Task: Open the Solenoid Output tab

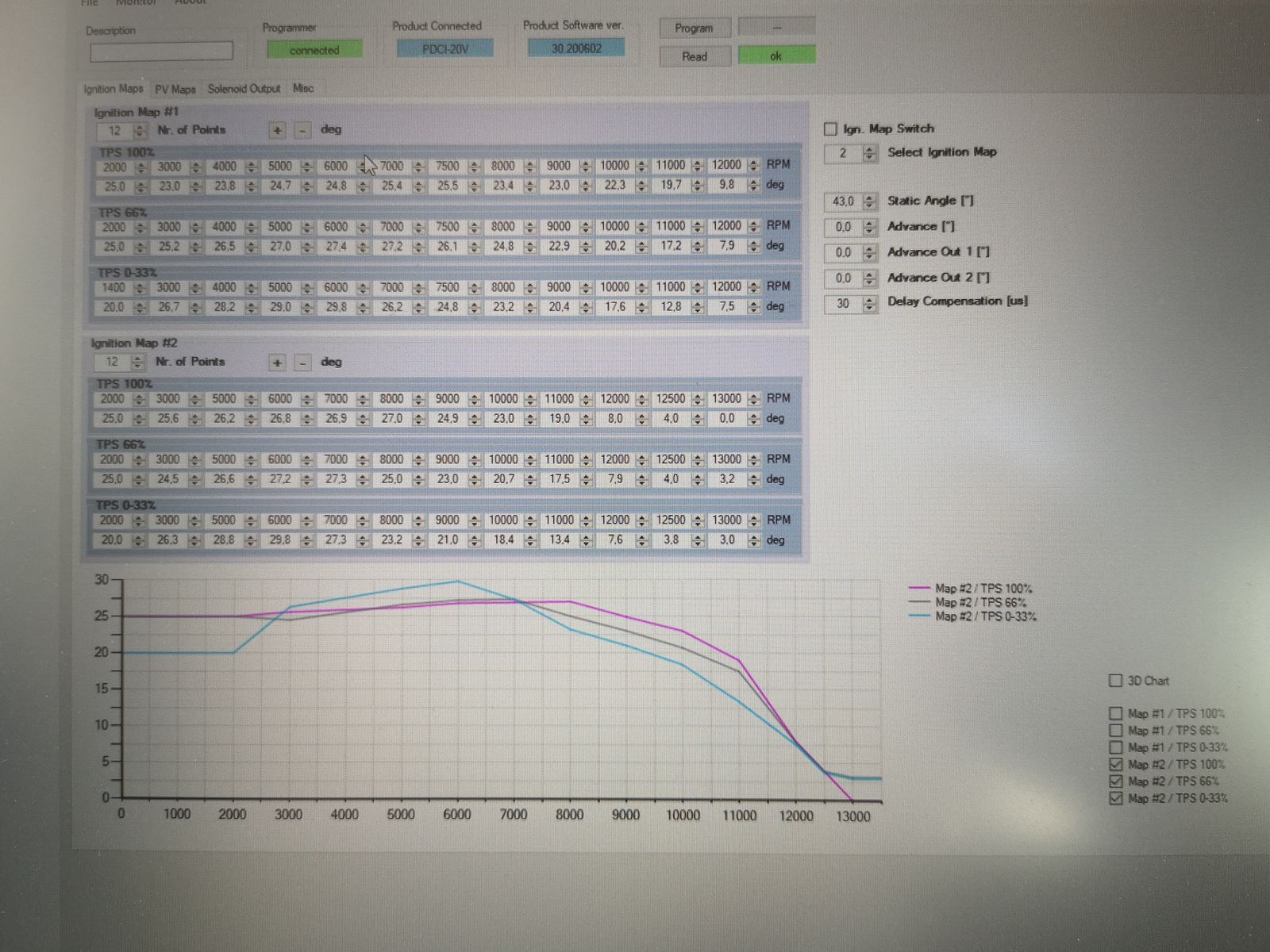Action: pos(244,89)
